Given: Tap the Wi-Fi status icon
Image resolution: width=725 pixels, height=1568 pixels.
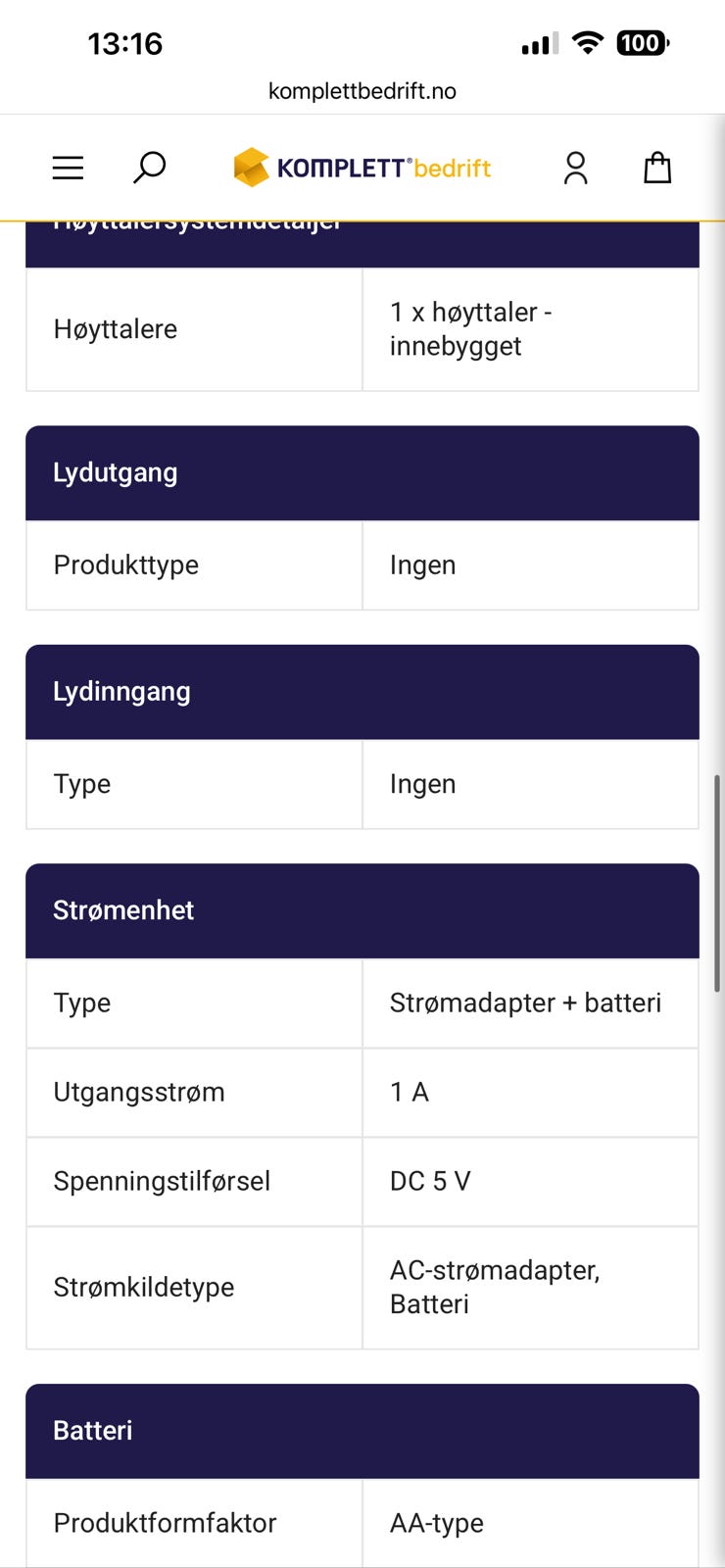Looking at the screenshot, I should pos(587,43).
